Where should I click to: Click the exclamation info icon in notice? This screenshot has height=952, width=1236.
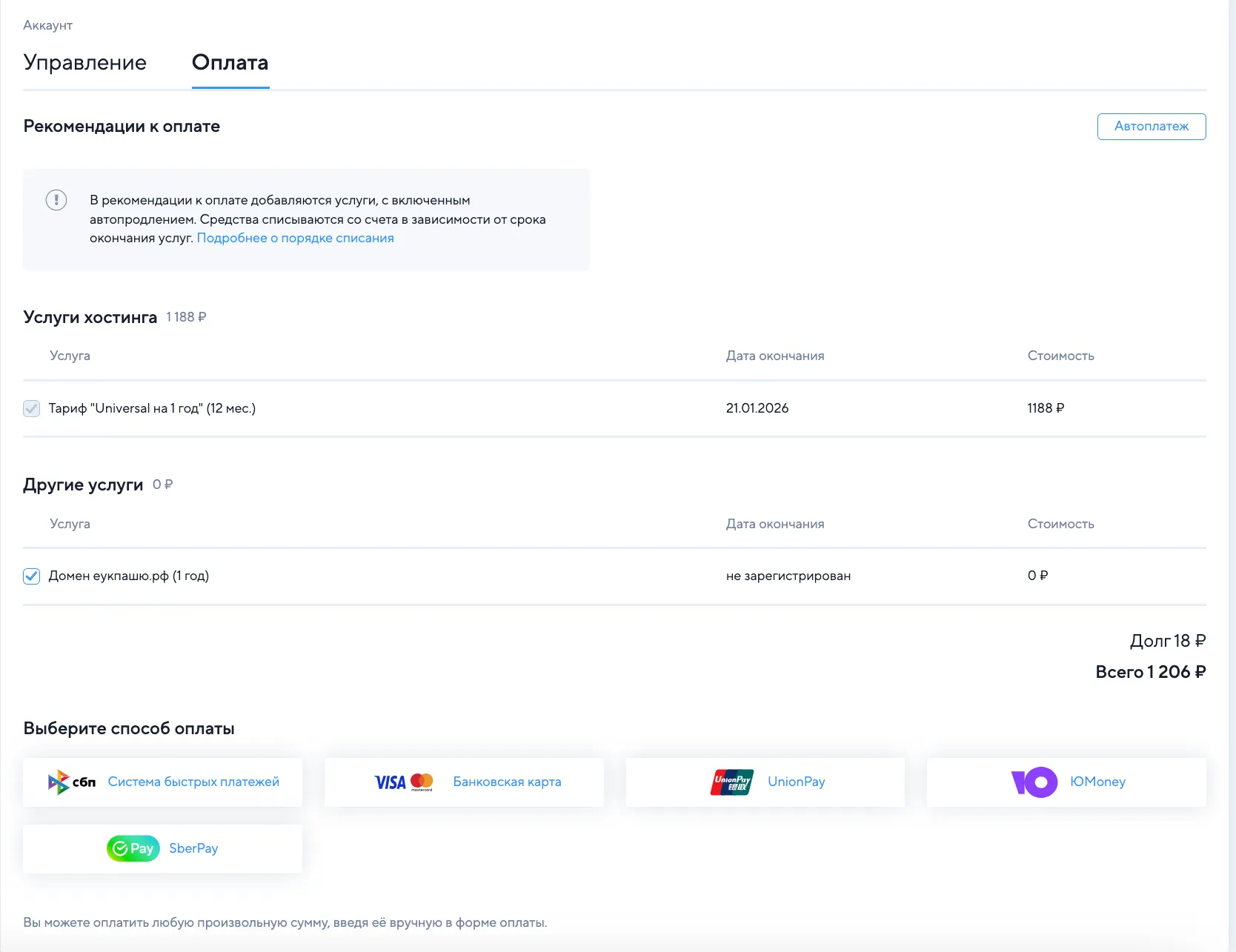pyautogui.click(x=56, y=200)
